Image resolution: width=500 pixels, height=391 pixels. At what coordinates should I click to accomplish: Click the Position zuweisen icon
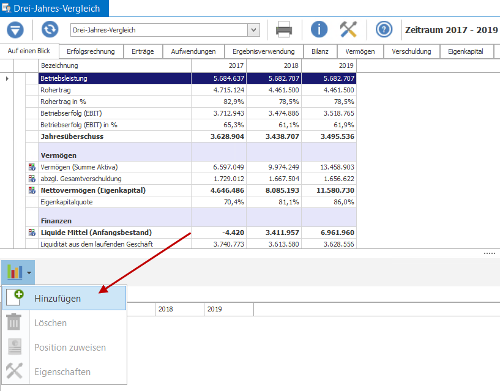click(x=15, y=347)
